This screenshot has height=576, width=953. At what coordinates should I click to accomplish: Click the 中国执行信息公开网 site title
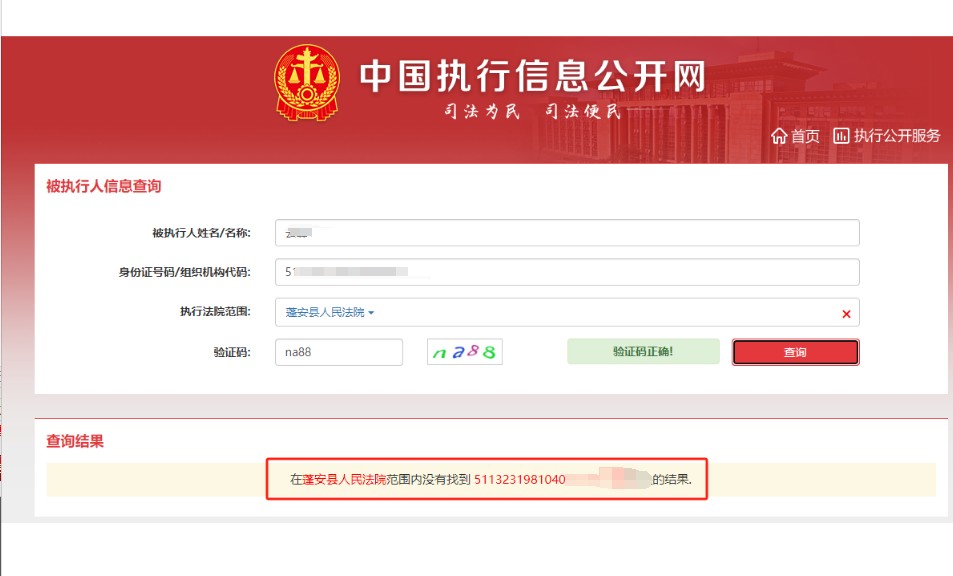tap(532, 76)
